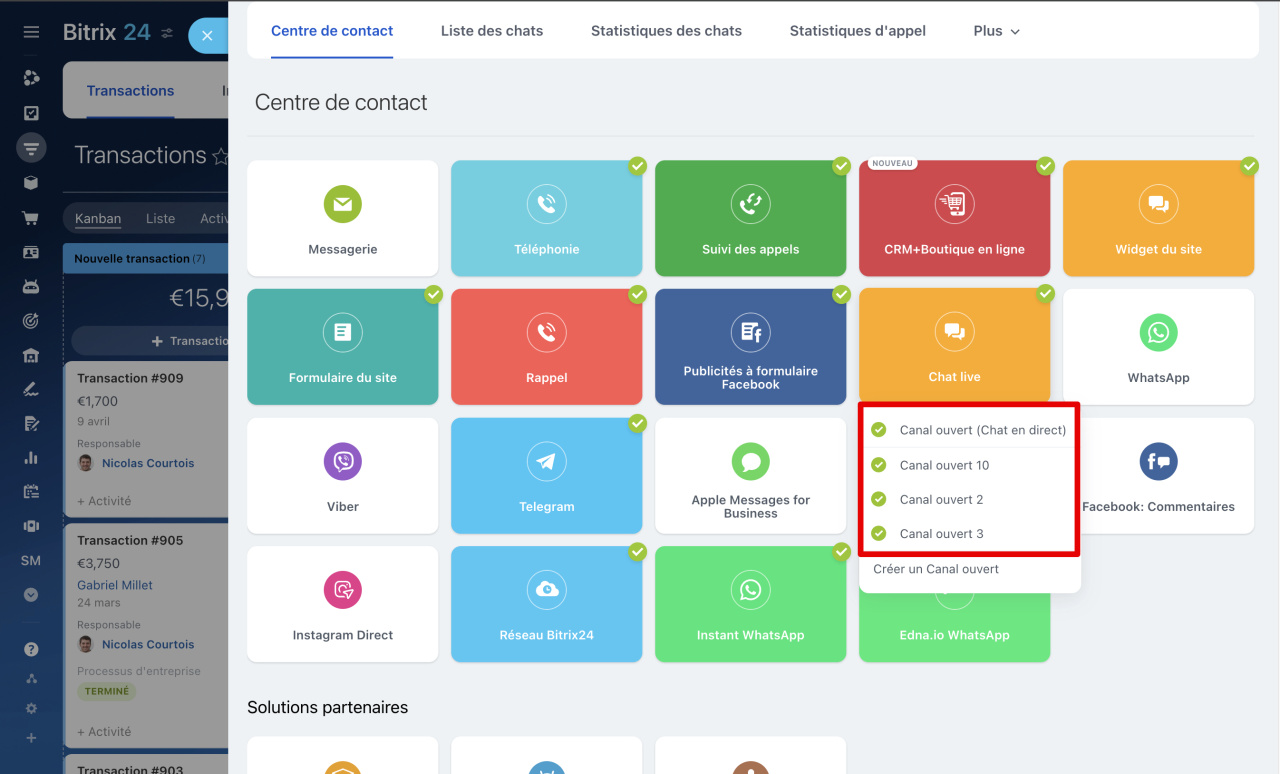Select Canal ouvert 10 menu entry
Screen dimensions: 1280x774
click(969, 465)
